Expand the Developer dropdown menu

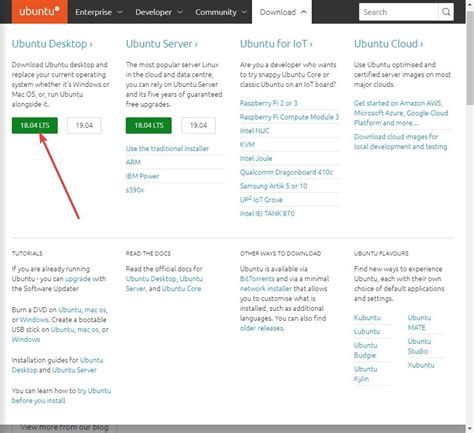pyautogui.click(x=159, y=12)
